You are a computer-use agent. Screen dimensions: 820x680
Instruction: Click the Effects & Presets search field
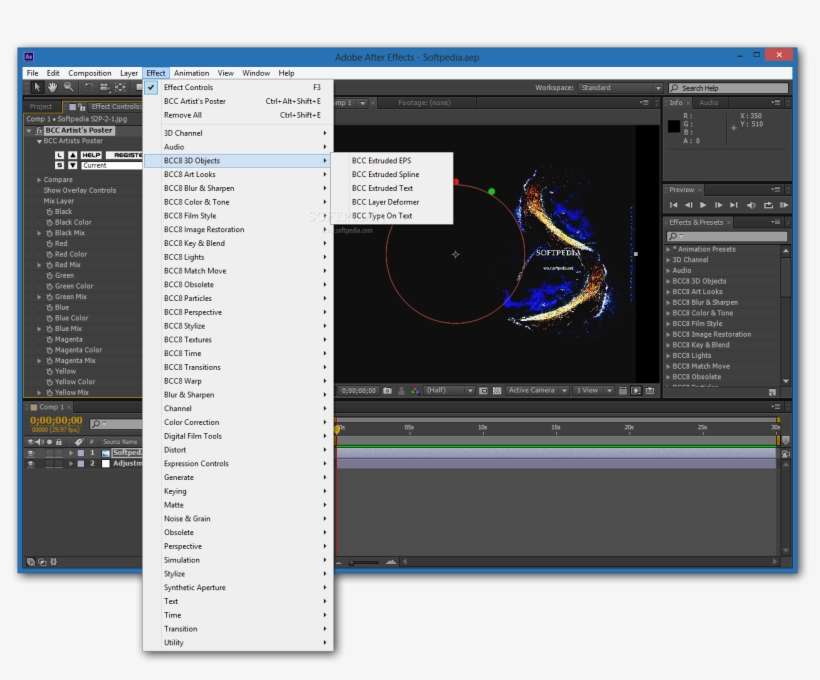pyautogui.click(x=727, y=236)
